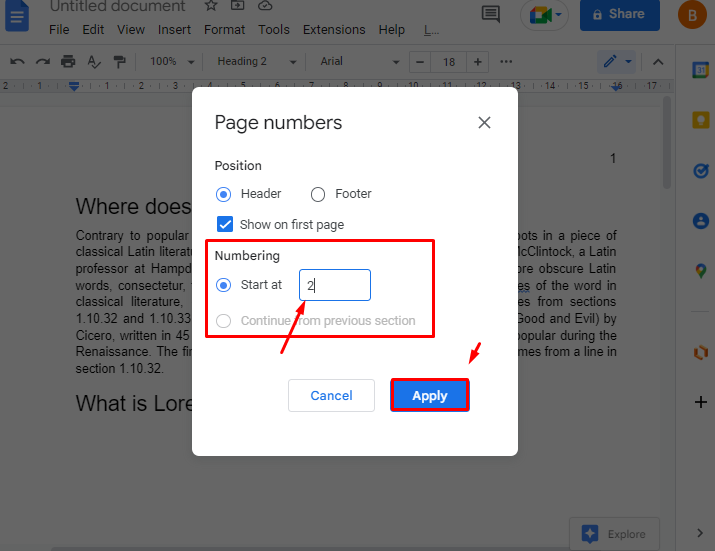Image resolution: width=715 pixels, height=551 pixels.
Task: Redo the last action
Action: pyautogui.click(x=43, y=62)
